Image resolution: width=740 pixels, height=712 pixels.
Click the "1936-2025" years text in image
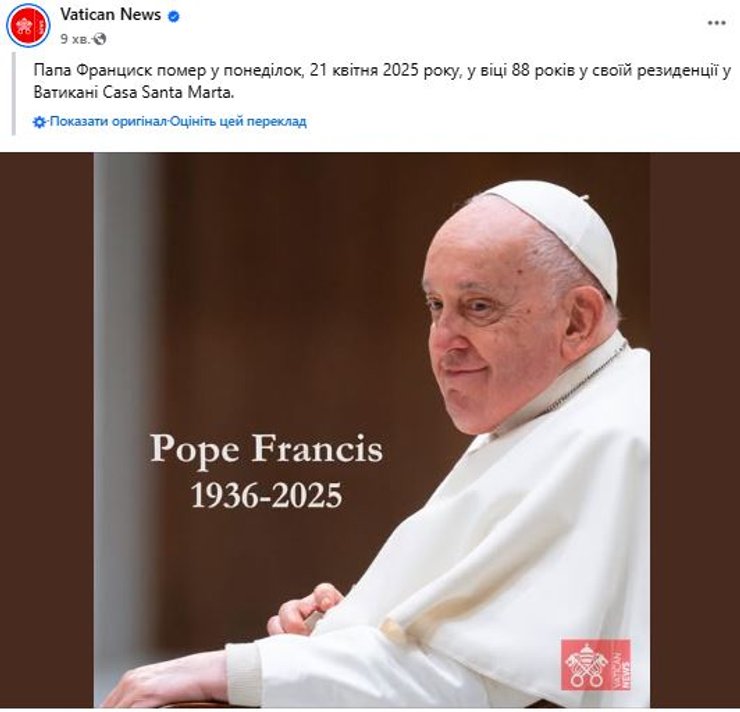(x=266, y=494)
